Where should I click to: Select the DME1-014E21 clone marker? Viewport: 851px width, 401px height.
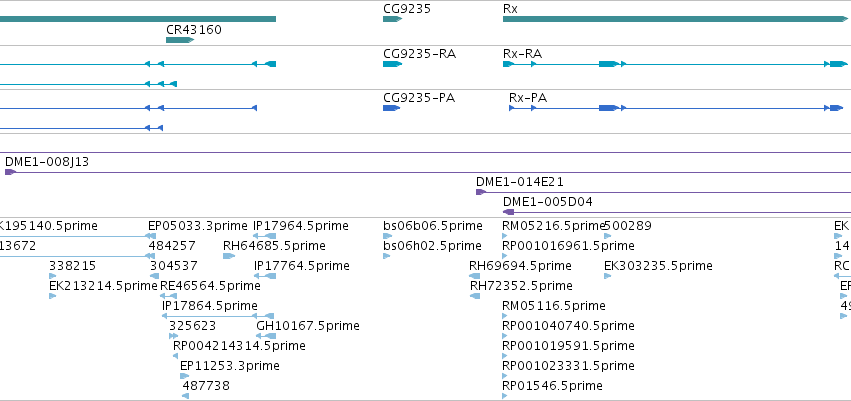pyautogui.click(x=480, y=192)
